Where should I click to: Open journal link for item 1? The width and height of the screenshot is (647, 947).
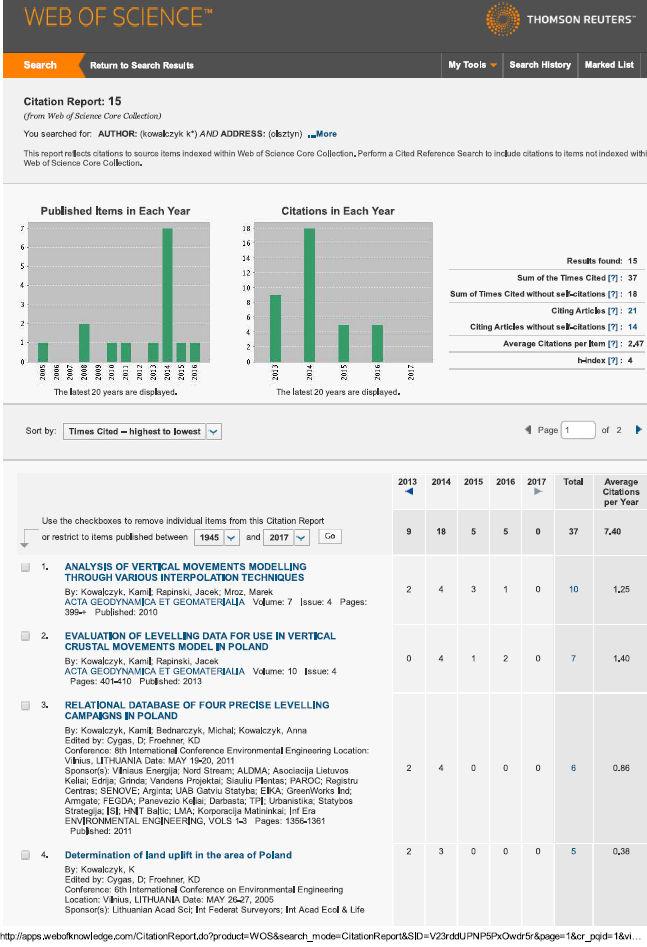155,602
